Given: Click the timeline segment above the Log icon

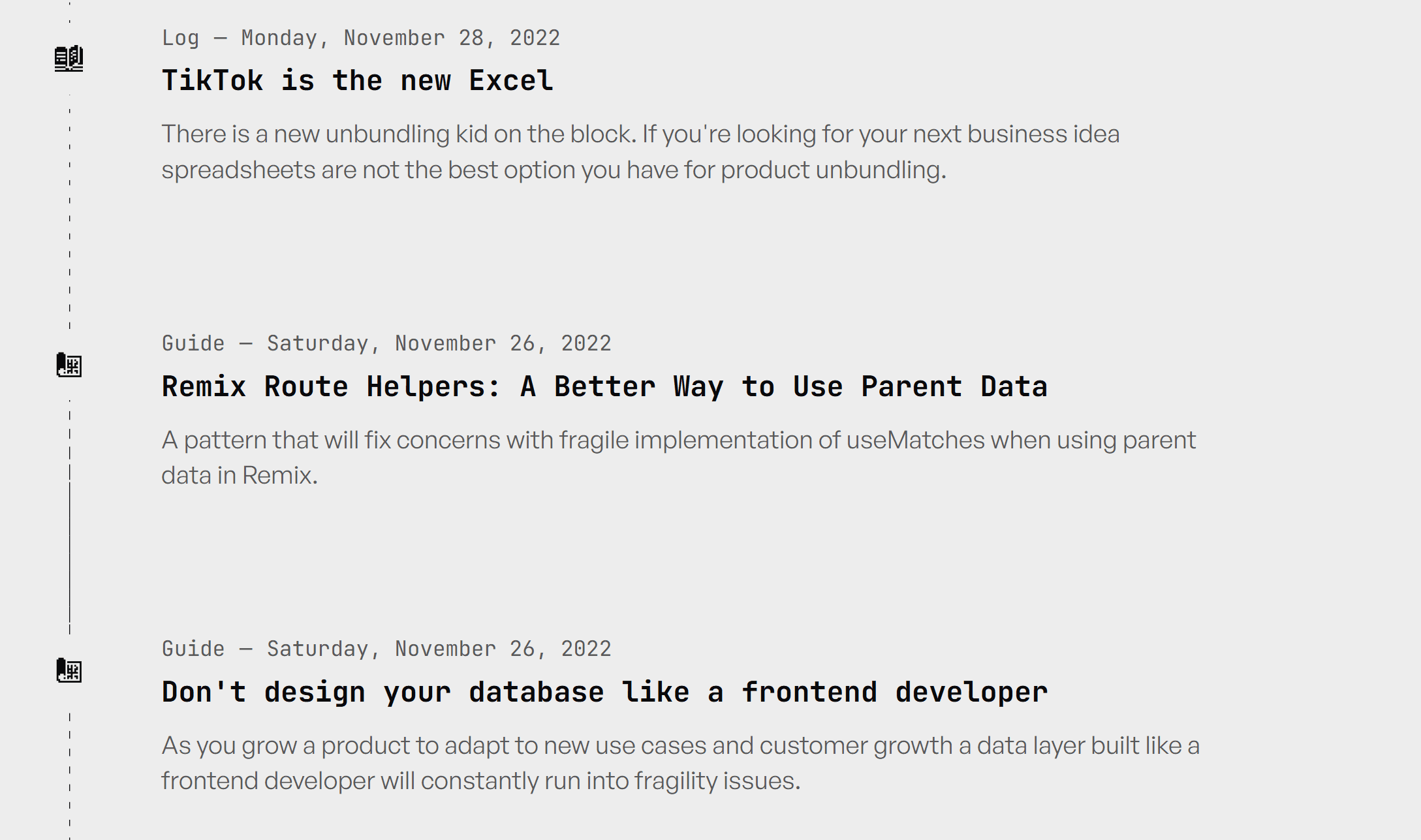Looking at the screenshot, I should click(x=70, y=13).
